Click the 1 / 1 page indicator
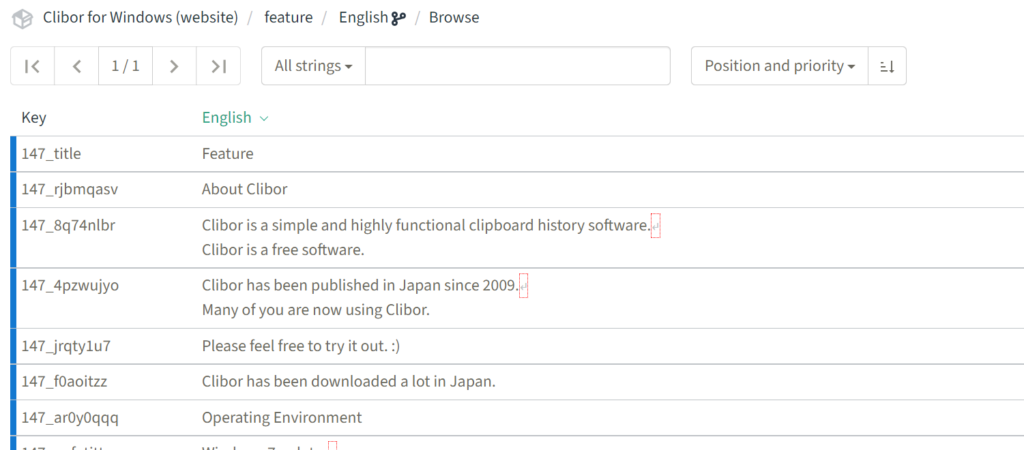The image size is (1024, 450). point(125,66)
